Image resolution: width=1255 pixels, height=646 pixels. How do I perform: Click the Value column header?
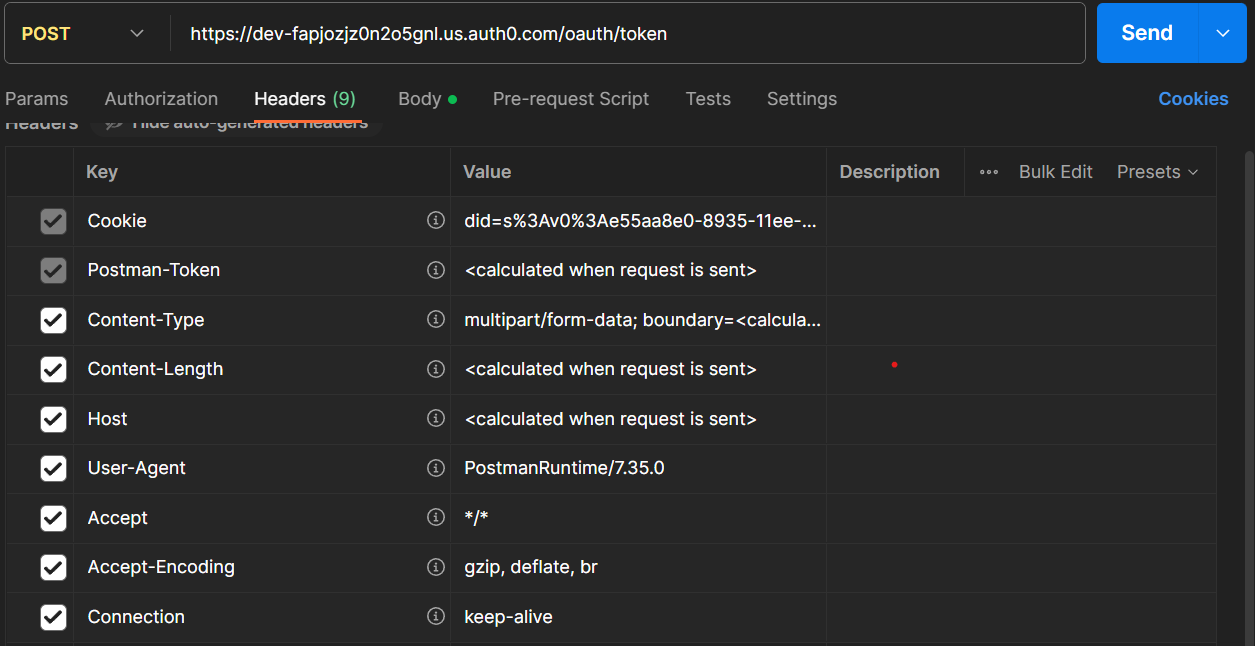pos(487,172)
